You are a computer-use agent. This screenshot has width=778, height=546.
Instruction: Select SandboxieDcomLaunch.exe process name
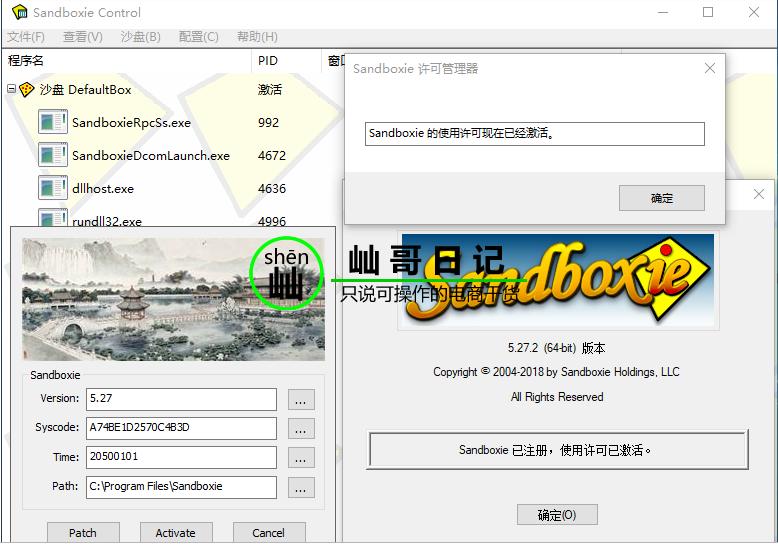pos(151,156)
